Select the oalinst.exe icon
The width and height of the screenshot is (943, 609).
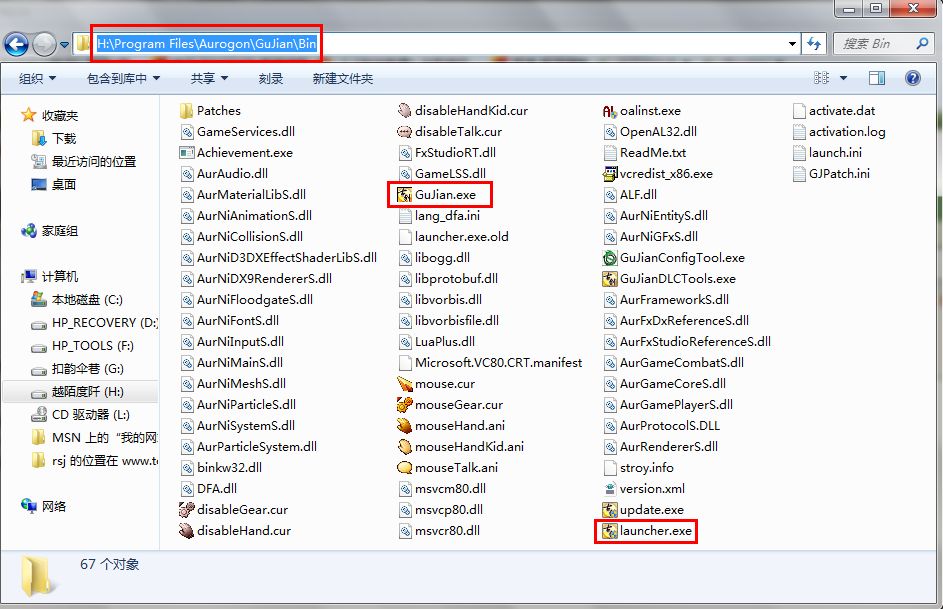tap(610, 111)
